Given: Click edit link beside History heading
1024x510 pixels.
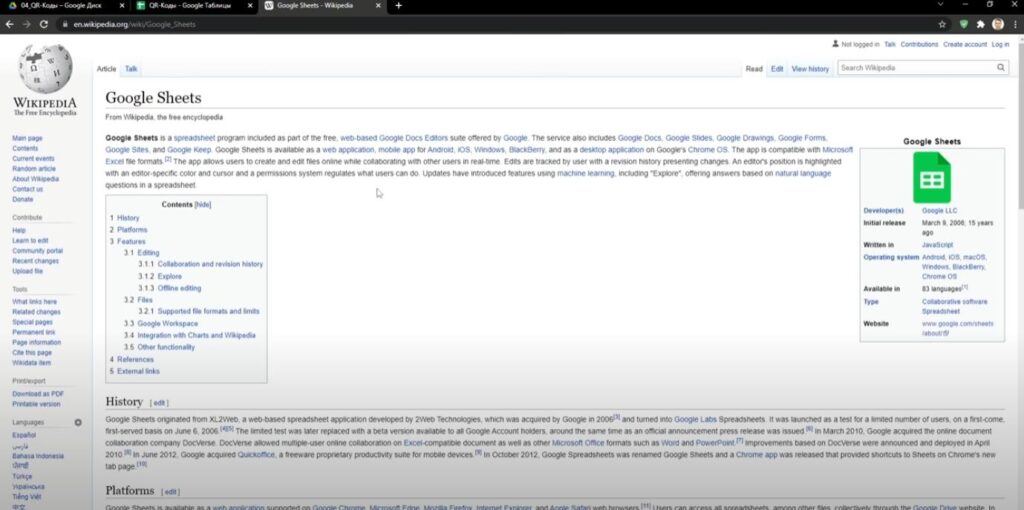Looking at the screenshot, I should (x=160, y=403).
